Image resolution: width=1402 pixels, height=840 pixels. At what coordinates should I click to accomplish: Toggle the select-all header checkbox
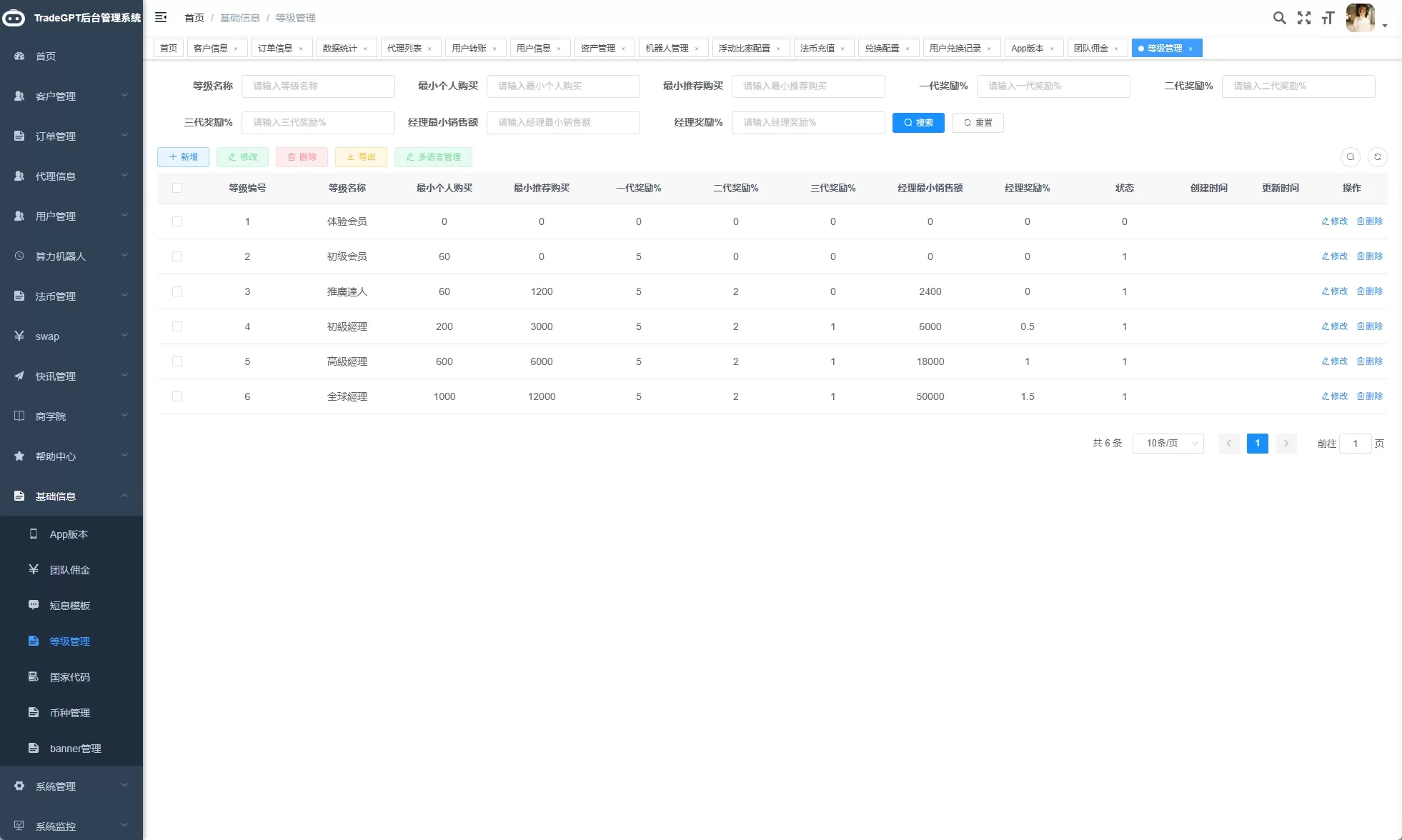177,188
